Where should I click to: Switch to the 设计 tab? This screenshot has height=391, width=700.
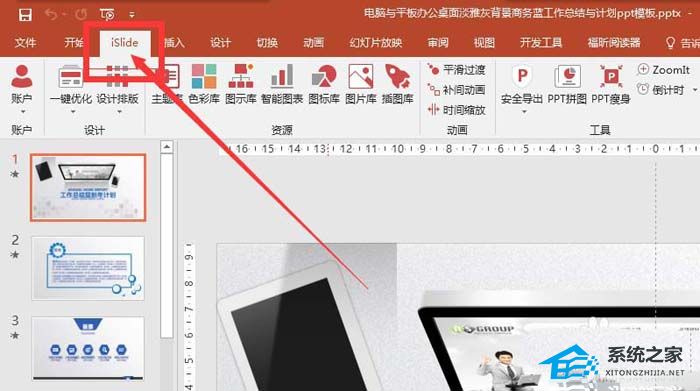[x=221, y=42]
